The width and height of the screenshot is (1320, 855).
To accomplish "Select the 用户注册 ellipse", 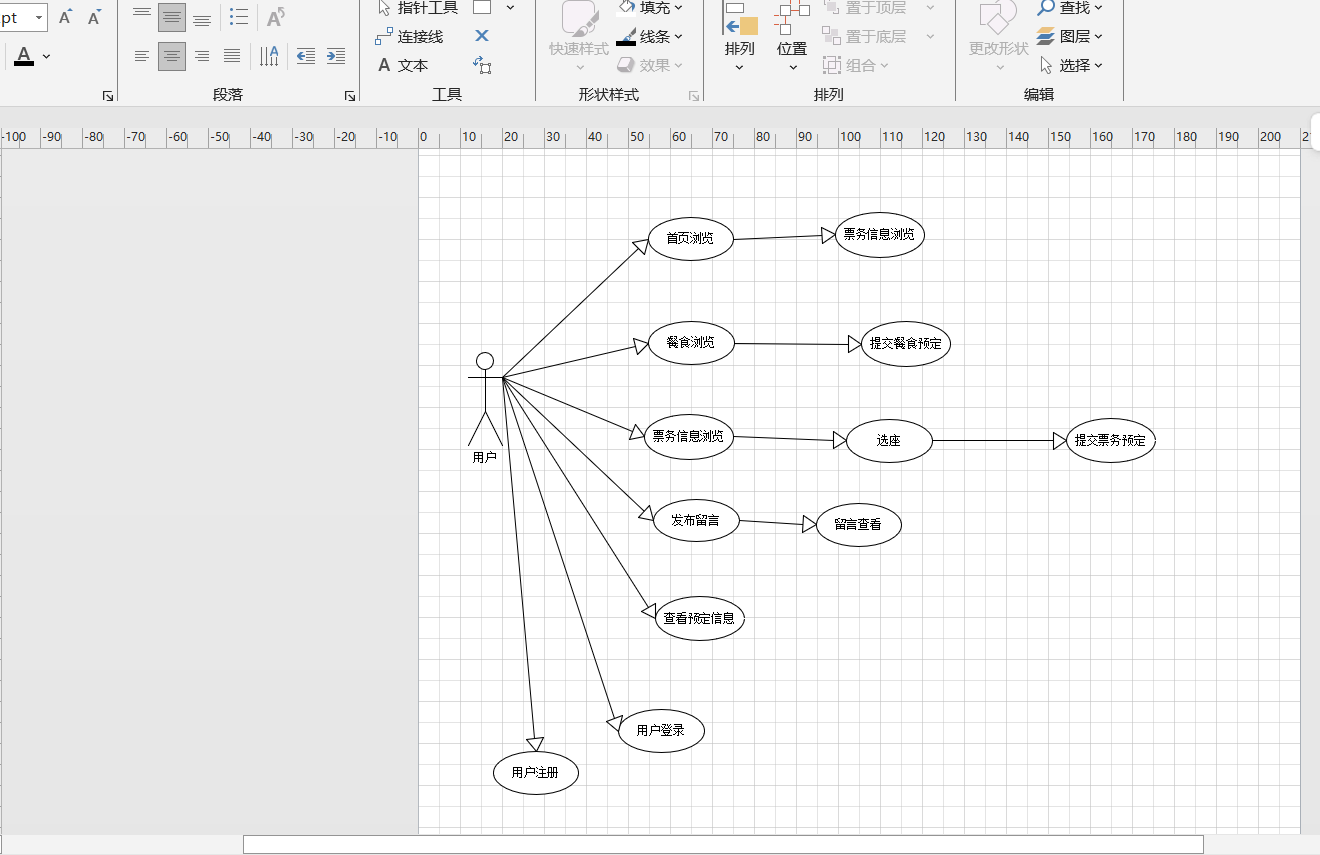I will coord(536,772).
